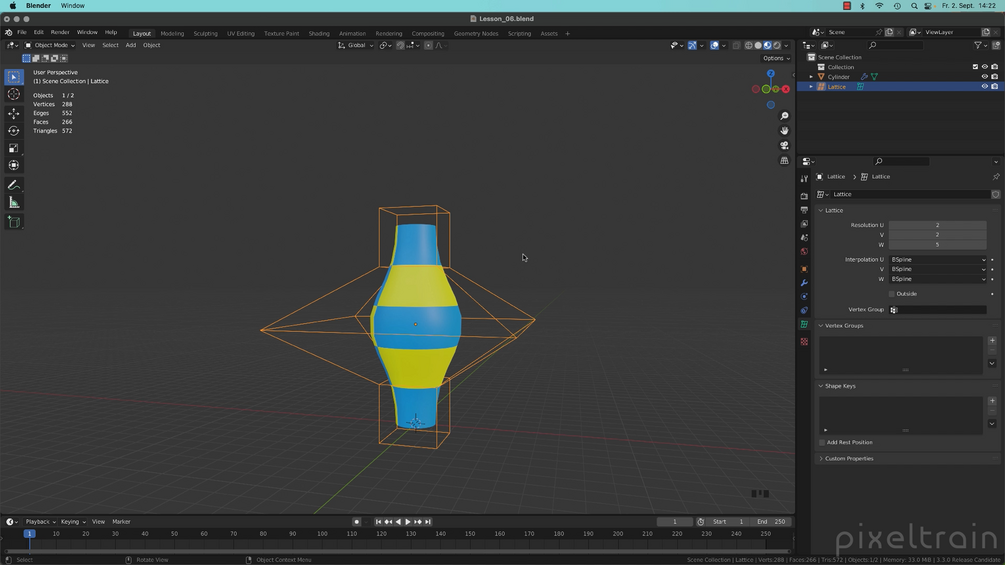The width and height of the screenshot is (1005, 565).
Task: Open the Object Data lattice properties tab
Action: tap(804, 325)
